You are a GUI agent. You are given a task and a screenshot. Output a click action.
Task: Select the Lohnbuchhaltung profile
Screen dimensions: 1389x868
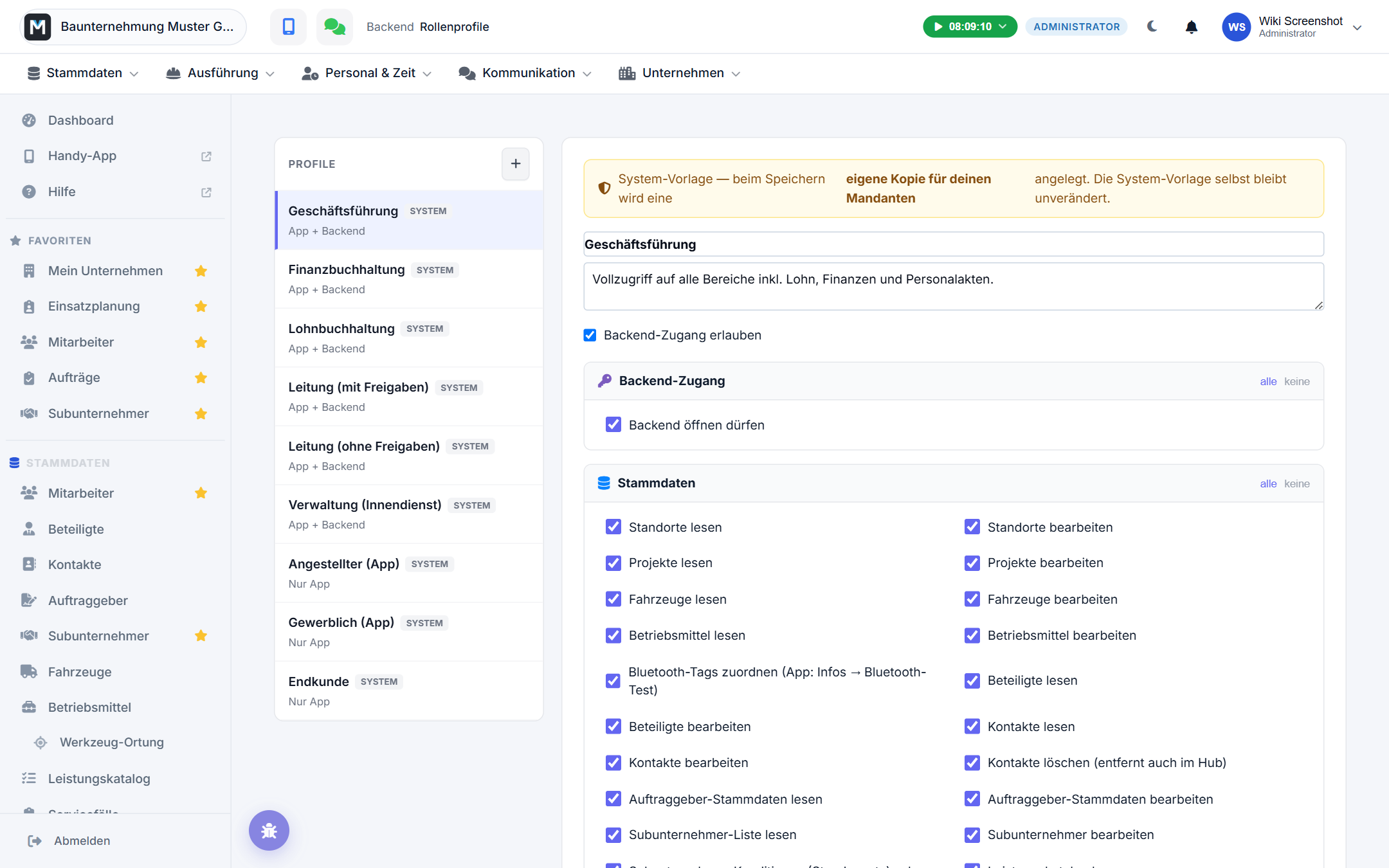pyautogui.click(x=409, y=338)
